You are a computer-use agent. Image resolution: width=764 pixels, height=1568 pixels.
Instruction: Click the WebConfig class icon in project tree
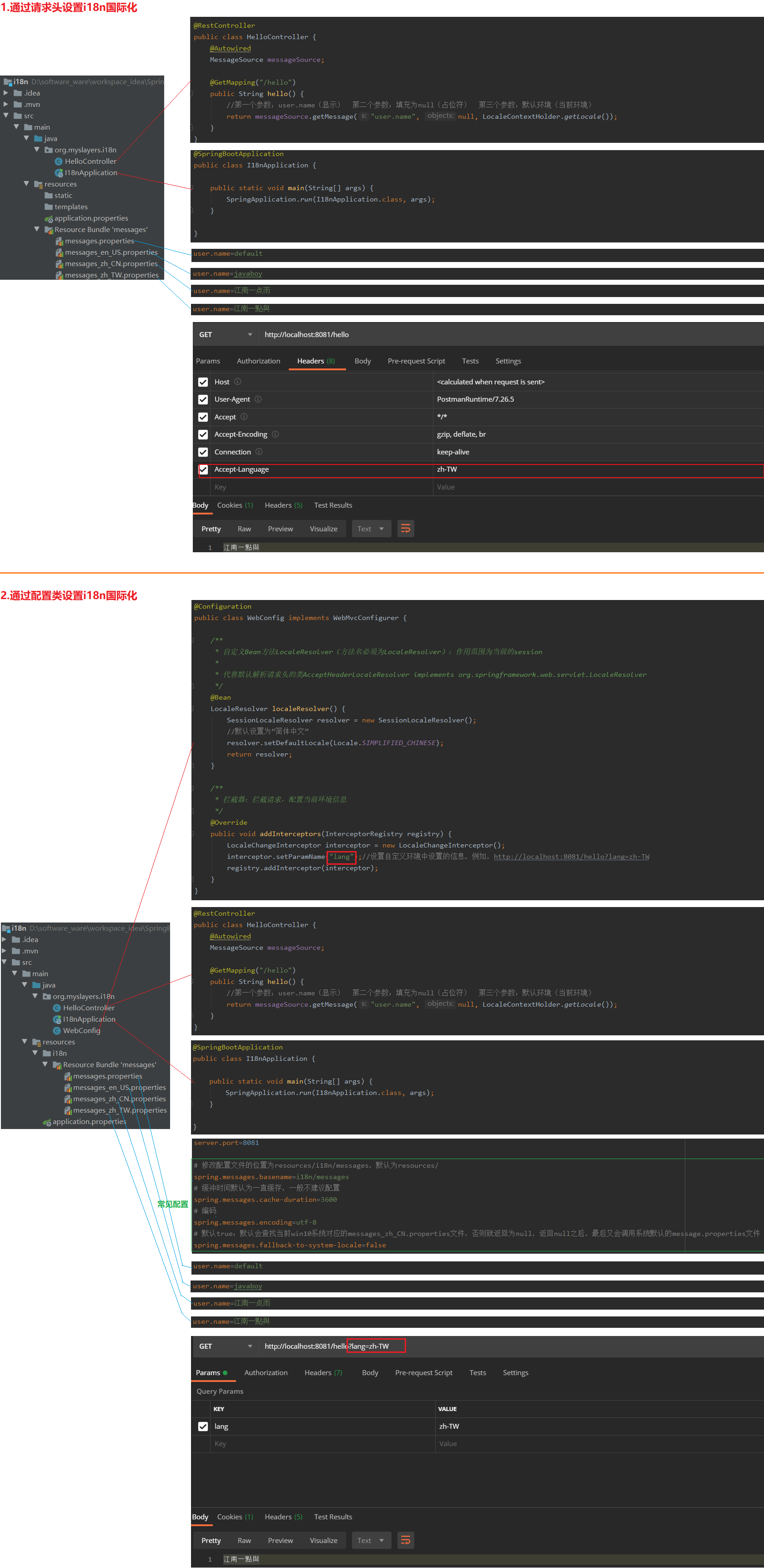coord(56,1030)
